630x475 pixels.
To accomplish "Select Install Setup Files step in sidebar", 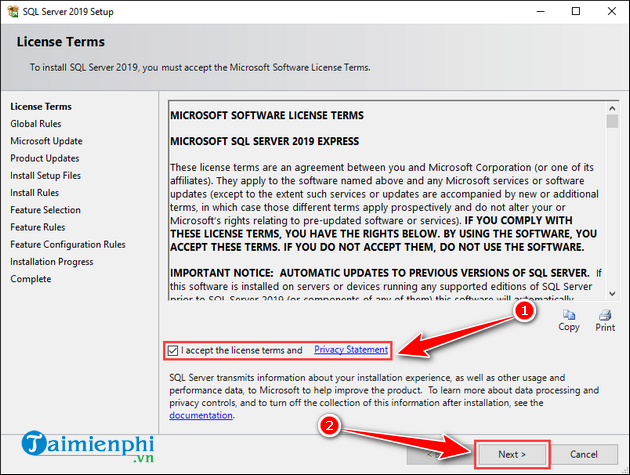I will pos(45,176).
